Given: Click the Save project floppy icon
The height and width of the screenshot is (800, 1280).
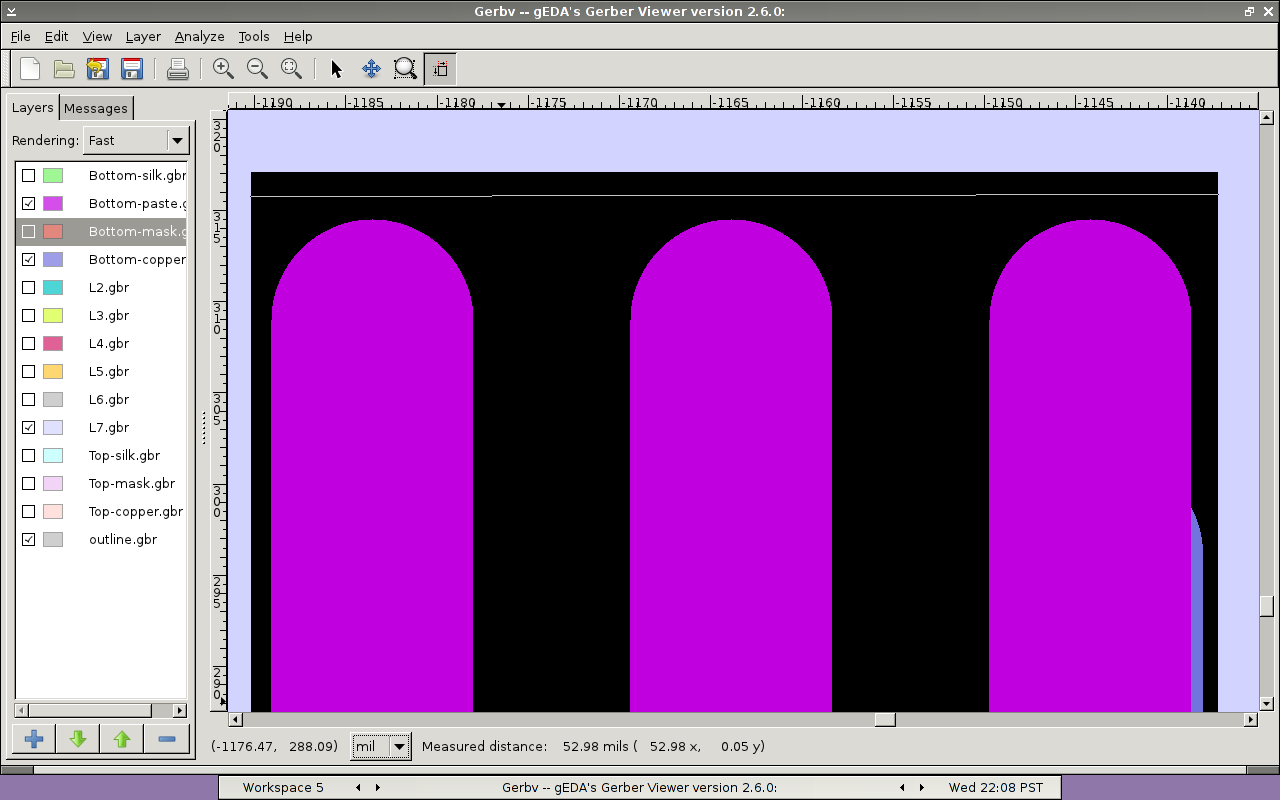Looking at the screenshot, I should (x=131, y=69).
